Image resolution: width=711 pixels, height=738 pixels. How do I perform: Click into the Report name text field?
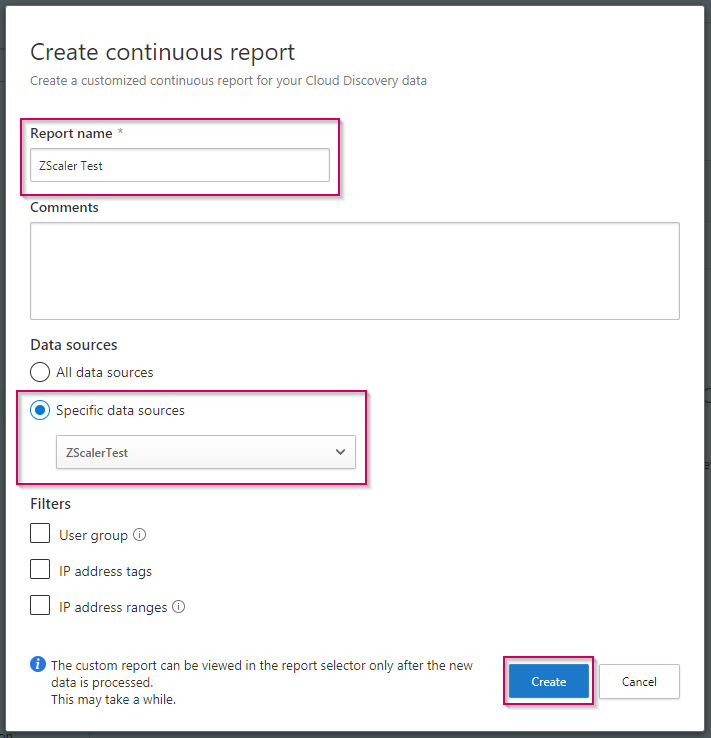point(180,165)
